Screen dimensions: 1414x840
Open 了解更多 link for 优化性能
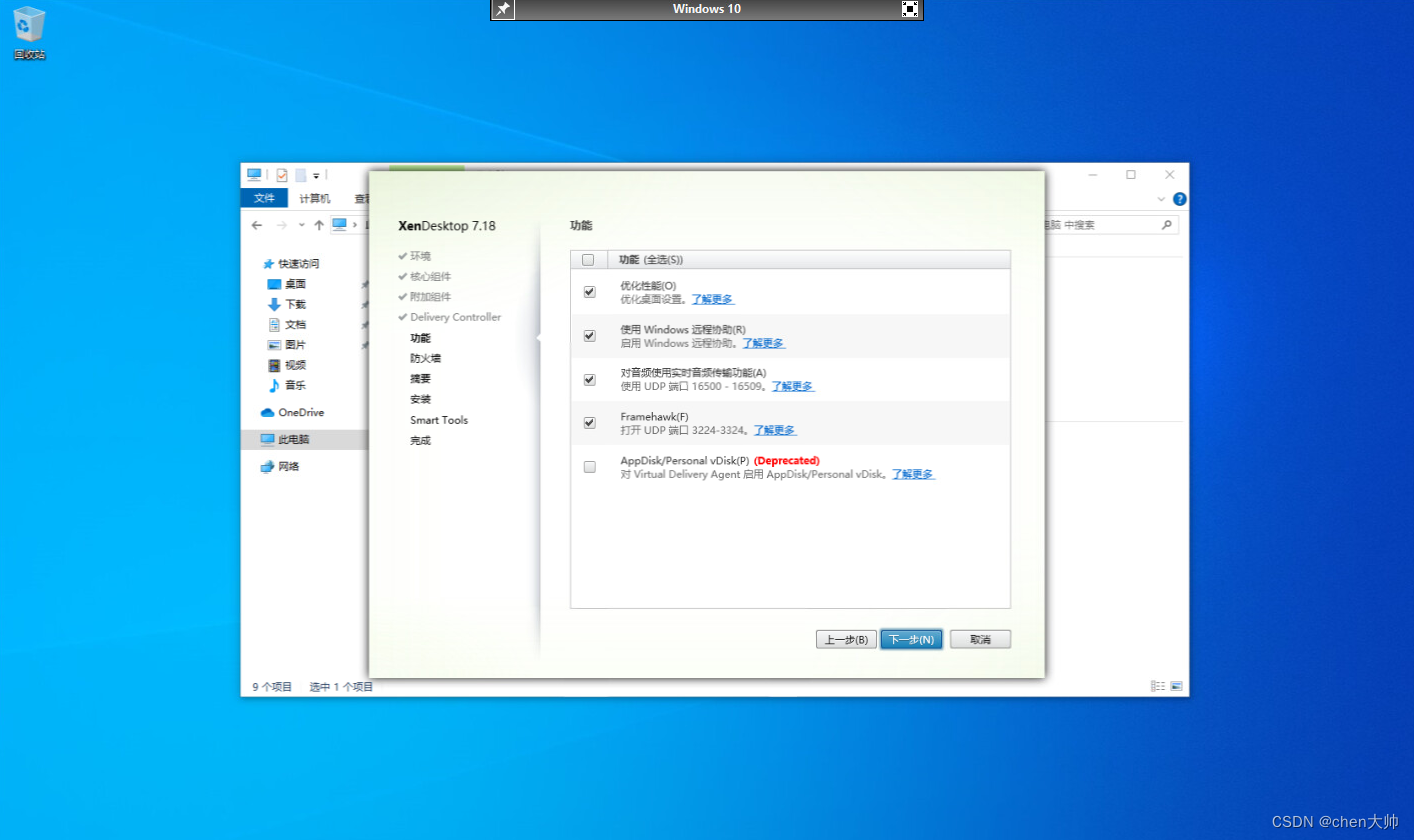pos(713,299)
